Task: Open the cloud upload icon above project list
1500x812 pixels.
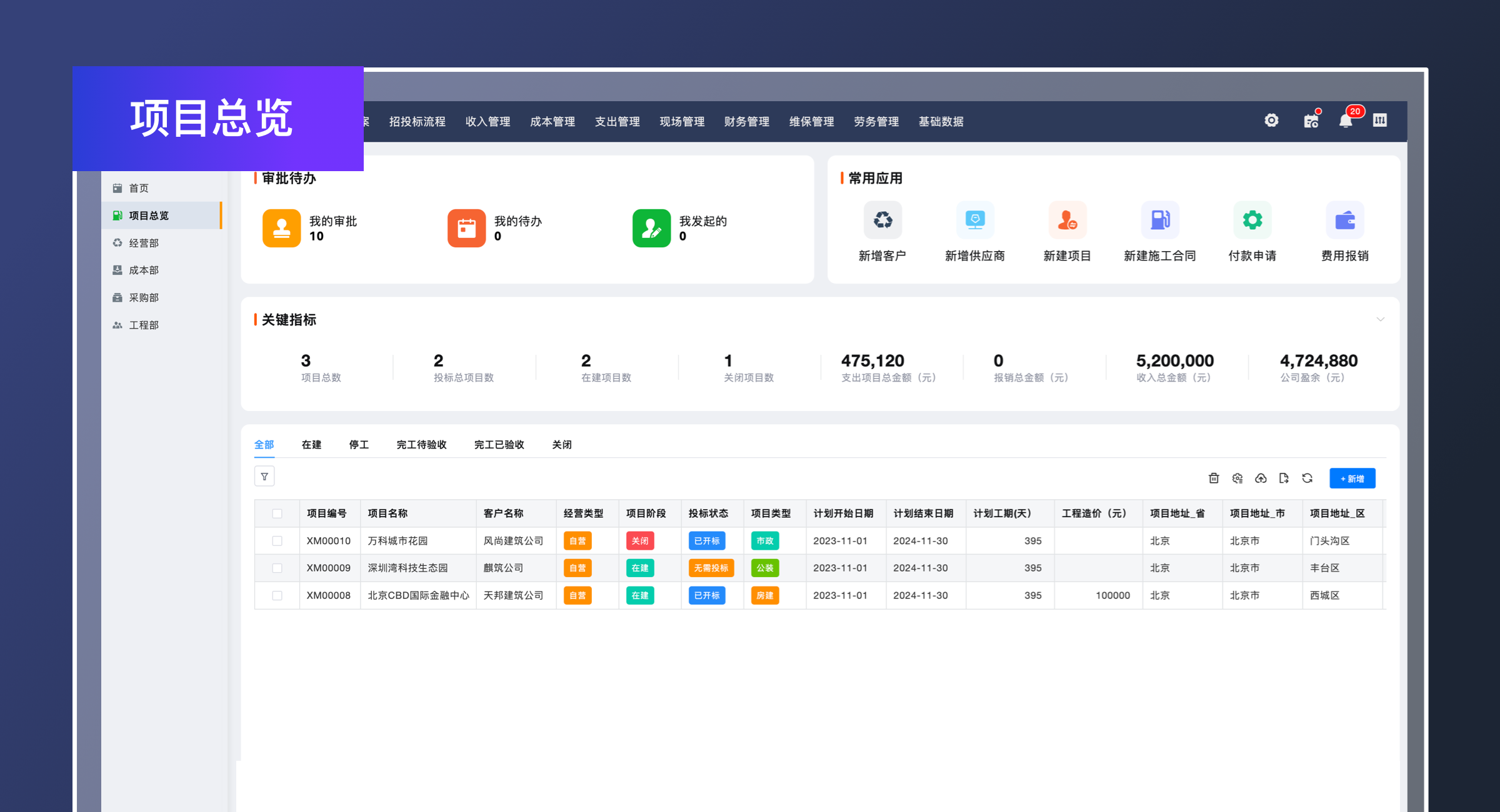Action: [1261, 478]
